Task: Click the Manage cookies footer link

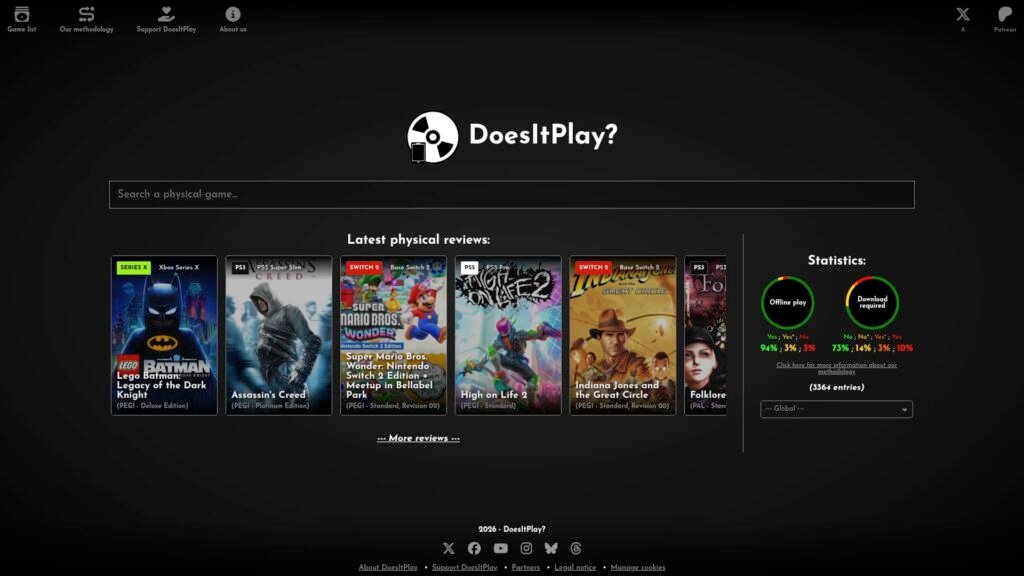Action: point(637,568)
